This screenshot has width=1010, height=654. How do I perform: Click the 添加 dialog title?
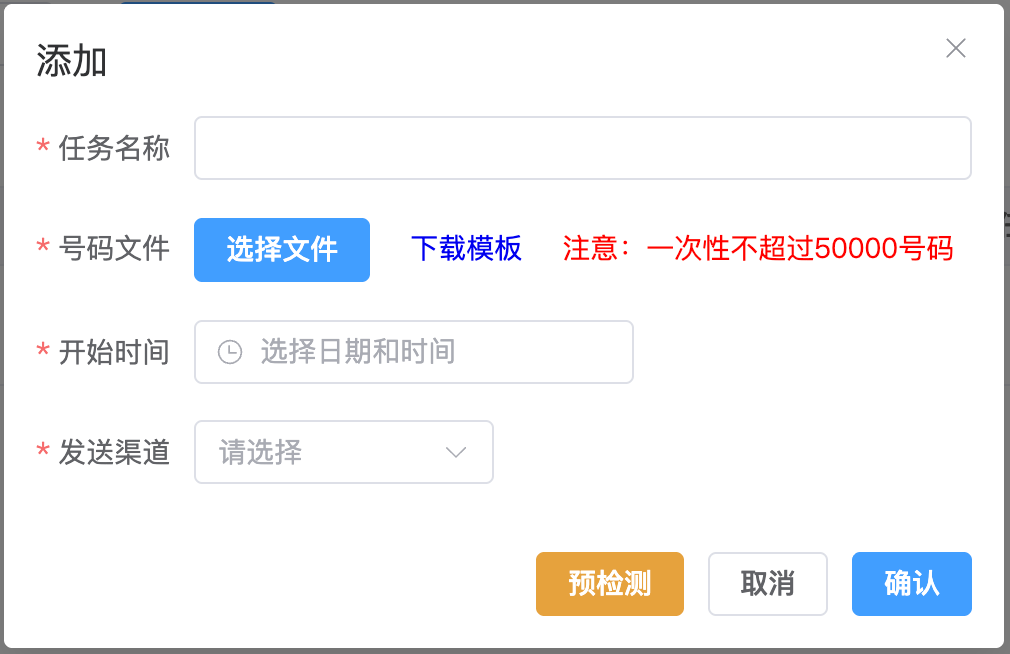pyautogui.click(x=72, y=62)
